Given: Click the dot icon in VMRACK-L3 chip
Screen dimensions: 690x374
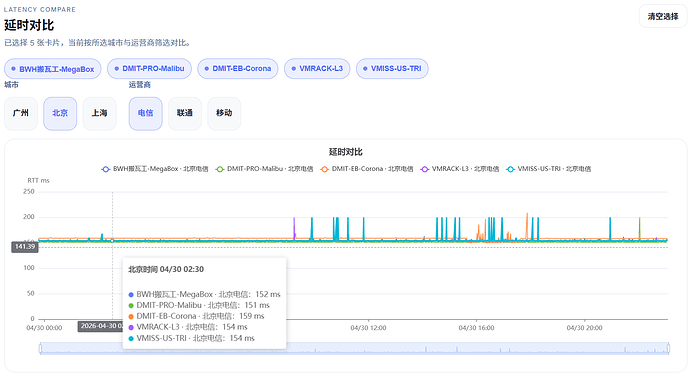Looking at the screenshot, I should [x=294, y=69].
